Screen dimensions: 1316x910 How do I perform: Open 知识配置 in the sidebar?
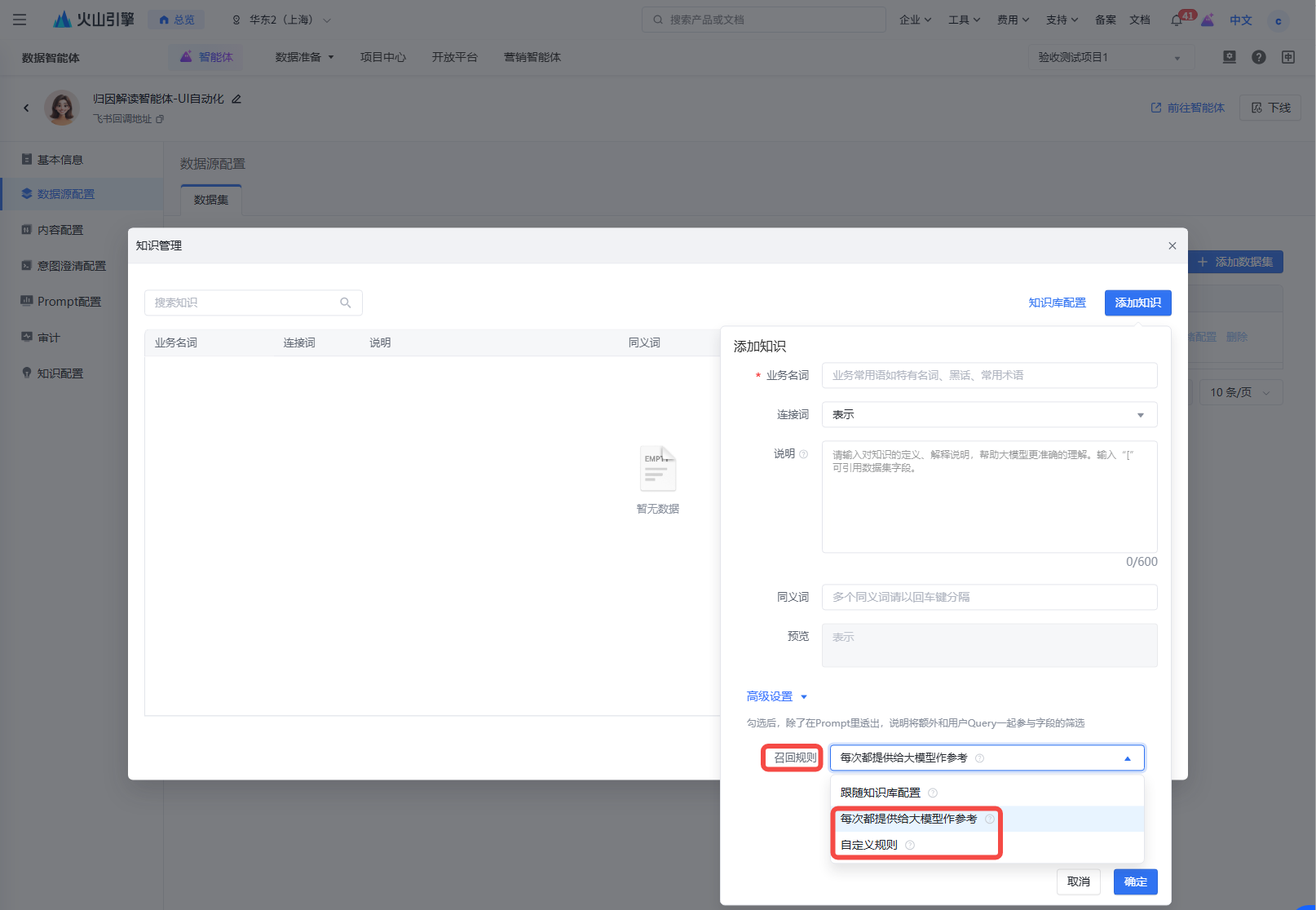point(60,373)
